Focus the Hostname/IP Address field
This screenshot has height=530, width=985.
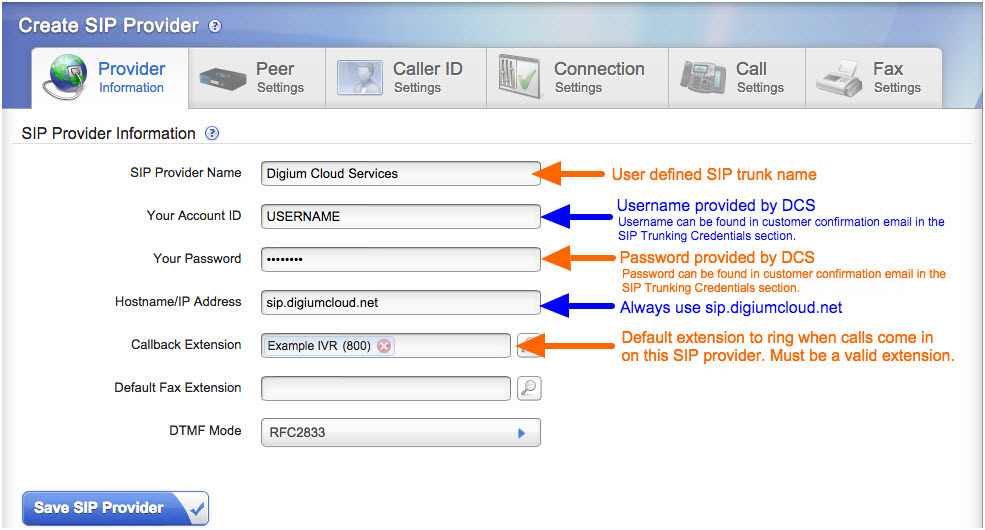coord(401,302)
